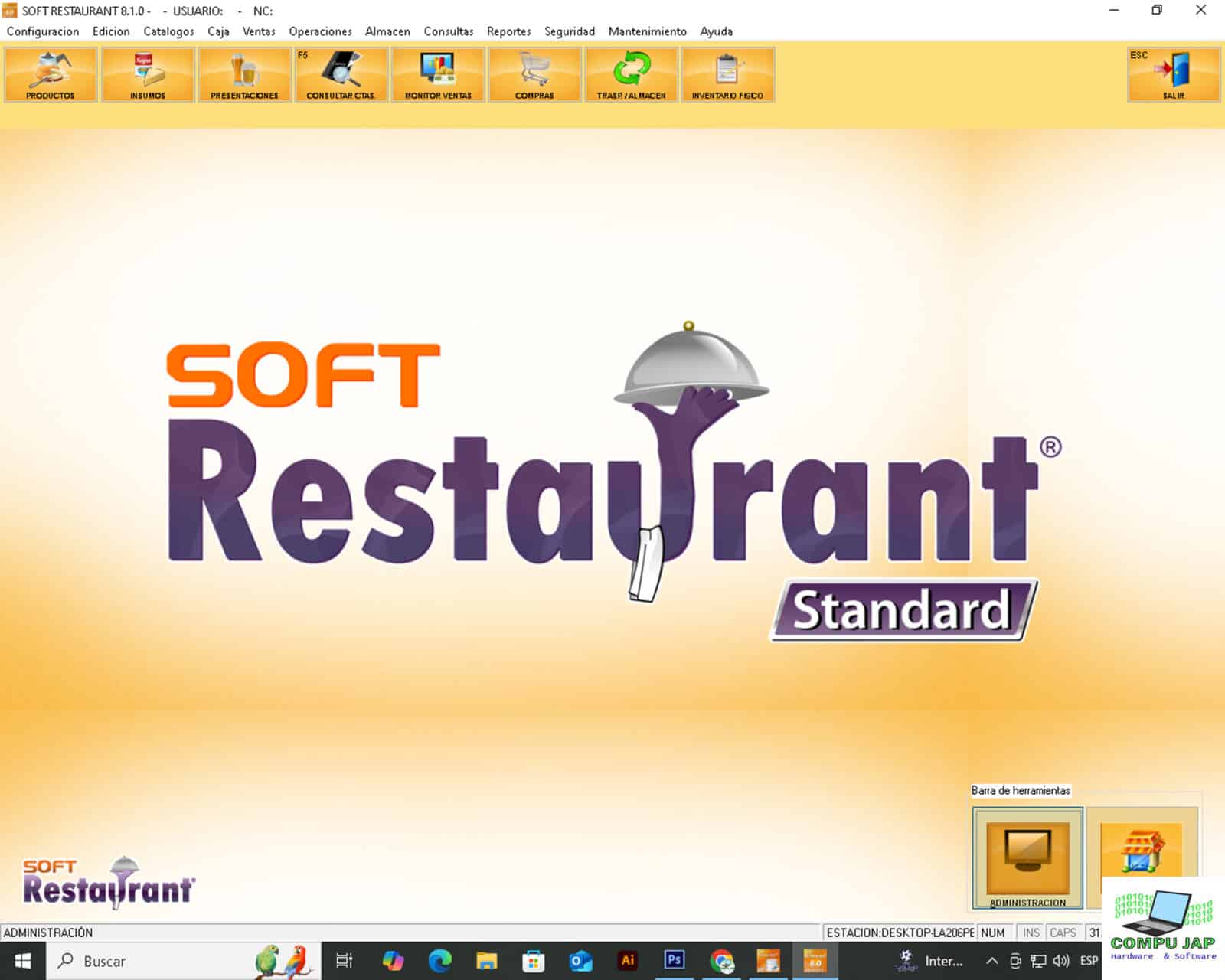Open the Edicion menu
This screenshot has width=1225, height=980.
(111, 31)
